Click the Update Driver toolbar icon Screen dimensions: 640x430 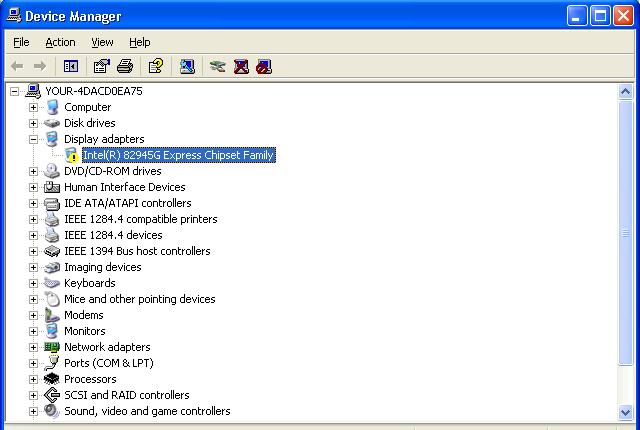click(x=218, y=66)
